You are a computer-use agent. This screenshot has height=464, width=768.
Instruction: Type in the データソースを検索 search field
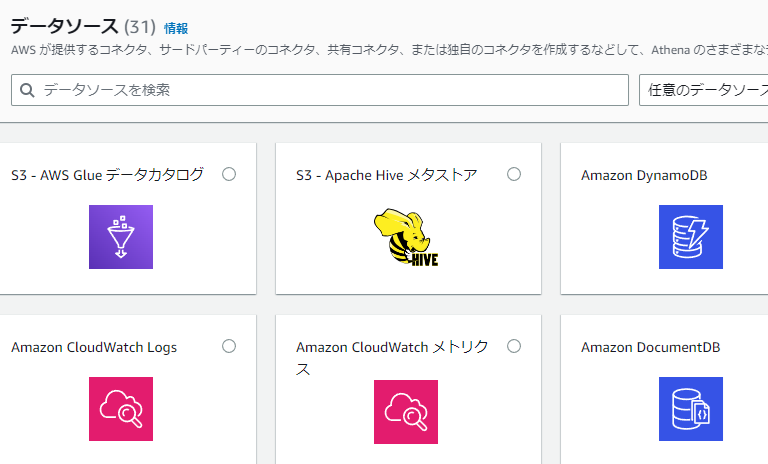330,90
